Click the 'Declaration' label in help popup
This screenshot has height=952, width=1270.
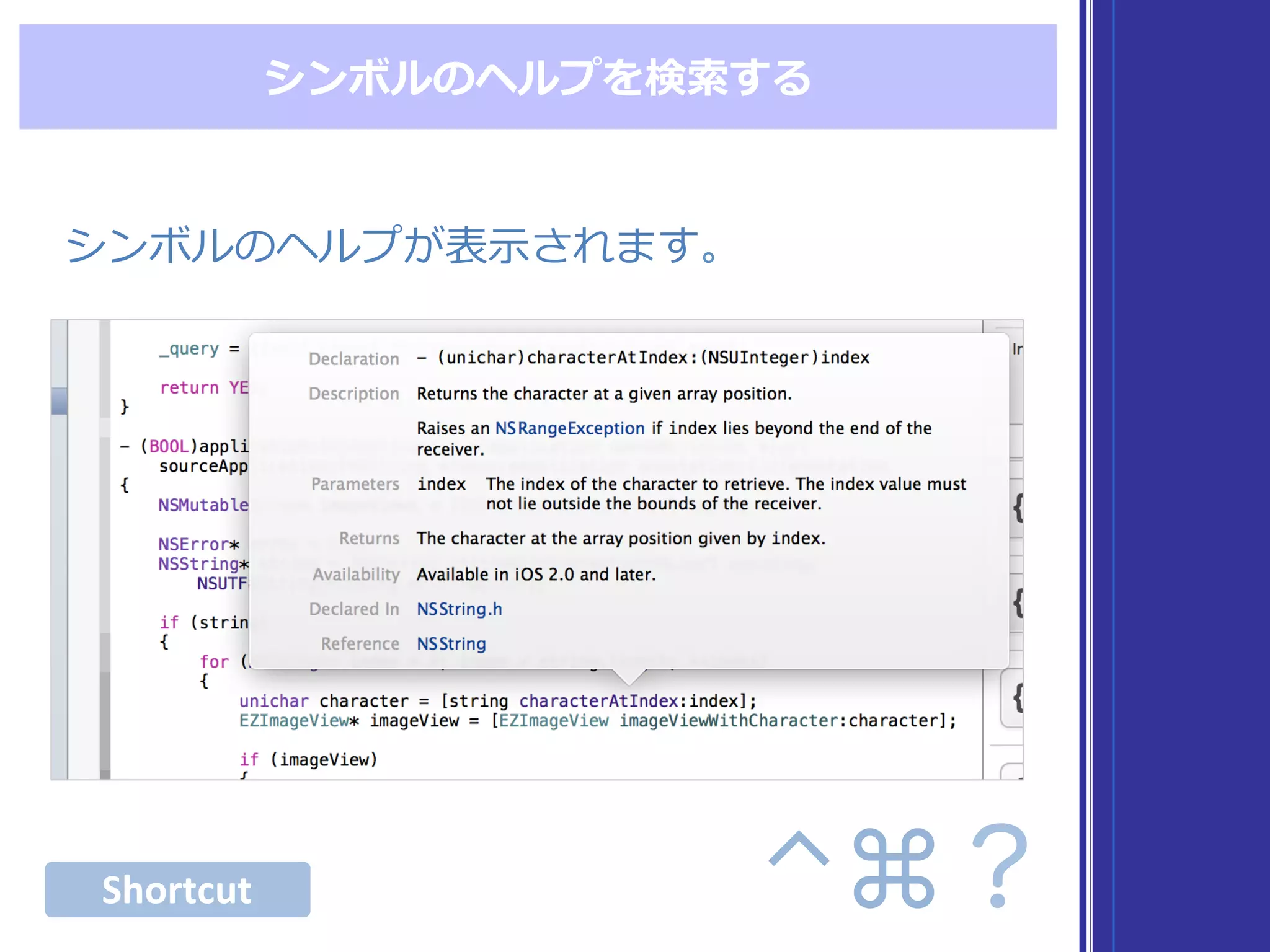[353, 359]
